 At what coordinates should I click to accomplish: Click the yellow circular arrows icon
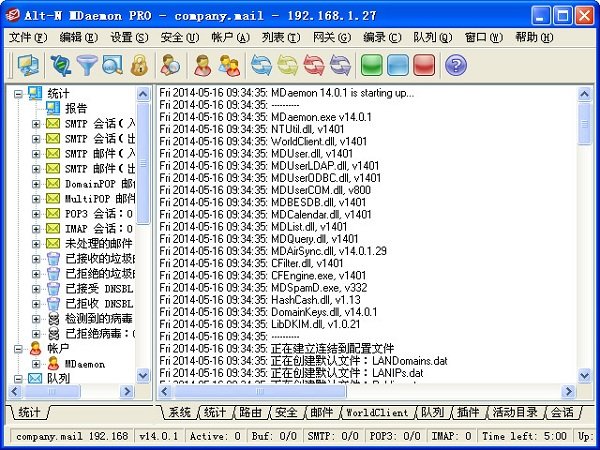tap(287, 65)
